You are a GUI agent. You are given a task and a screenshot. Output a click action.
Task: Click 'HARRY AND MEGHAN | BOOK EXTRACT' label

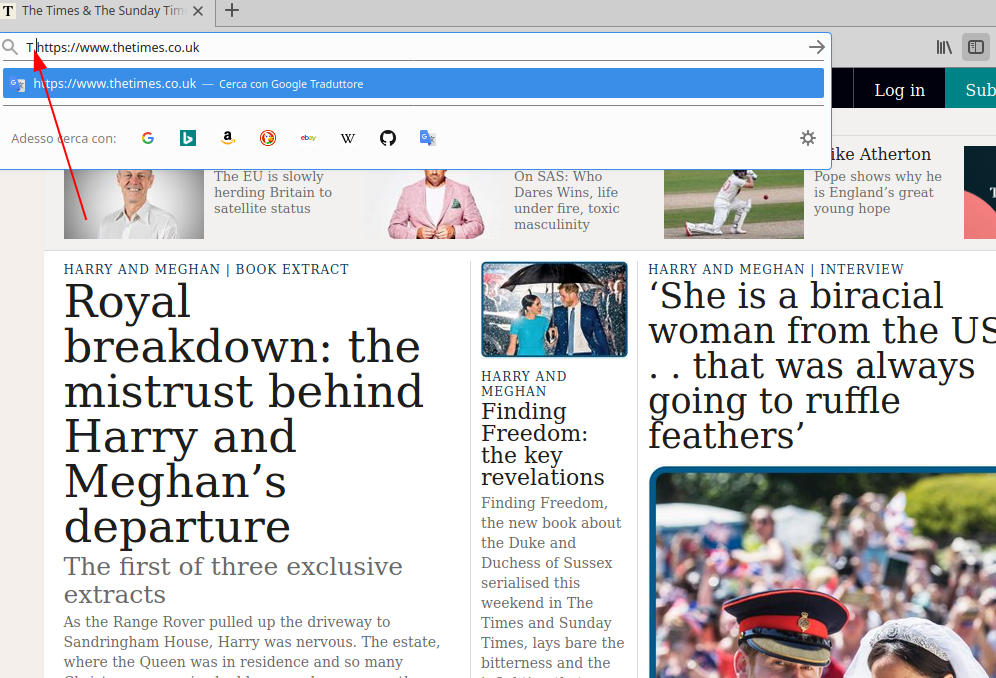click(206, 269)
